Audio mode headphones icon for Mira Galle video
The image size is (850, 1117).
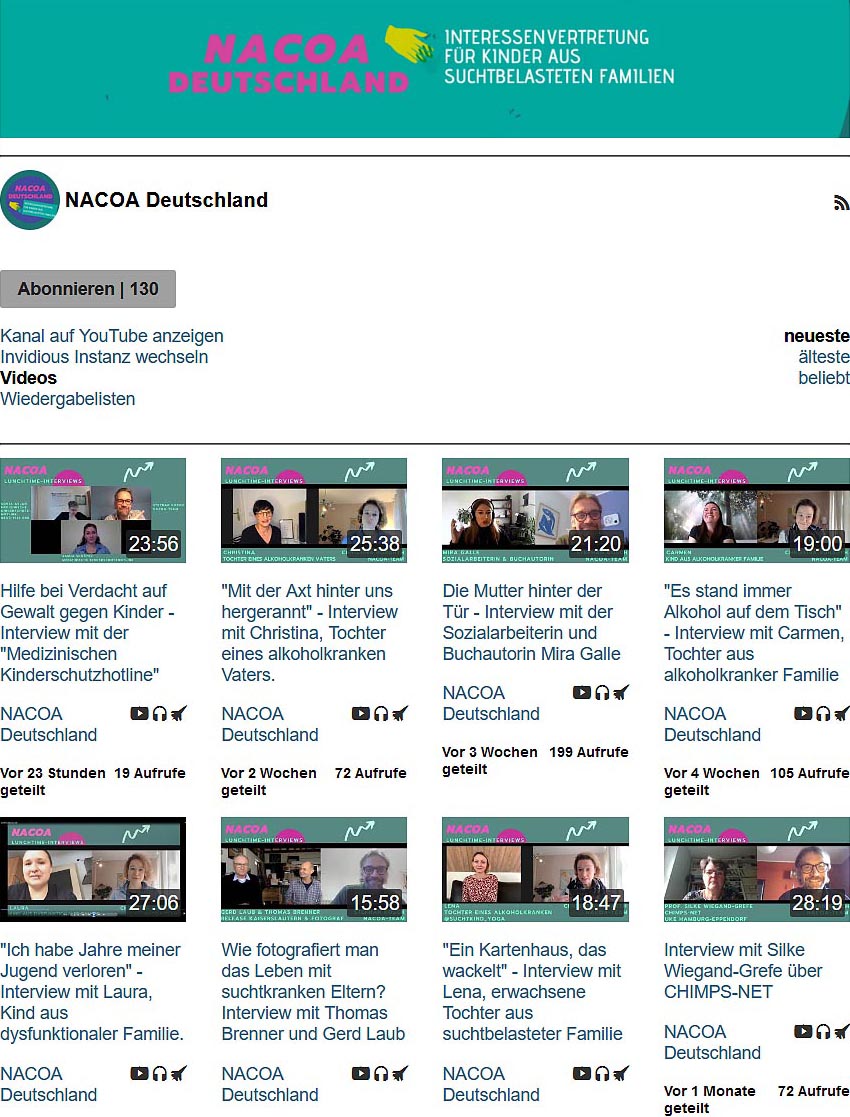tap(603, 692)
